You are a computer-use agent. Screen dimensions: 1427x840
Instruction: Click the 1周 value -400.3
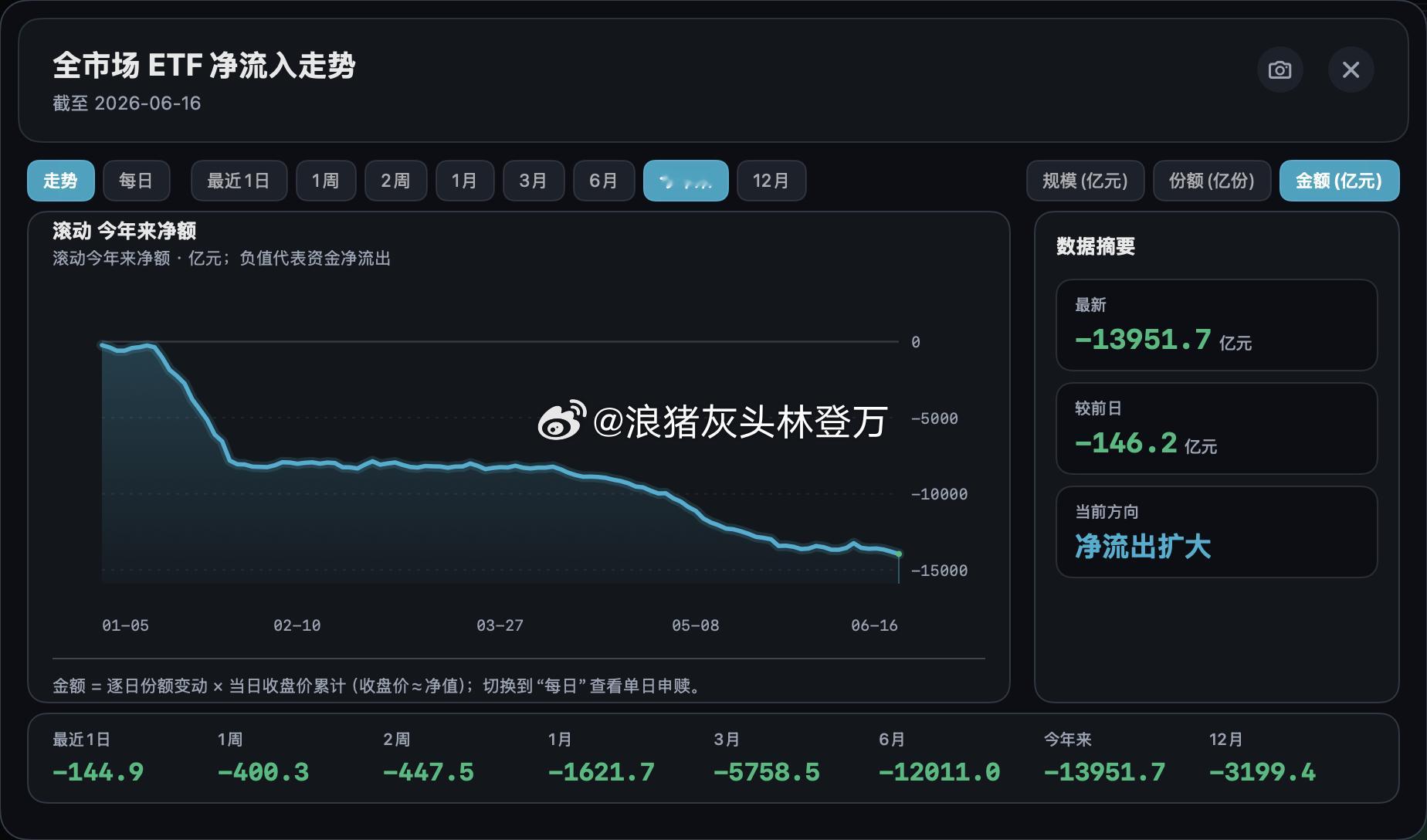[x=263, y=772]
